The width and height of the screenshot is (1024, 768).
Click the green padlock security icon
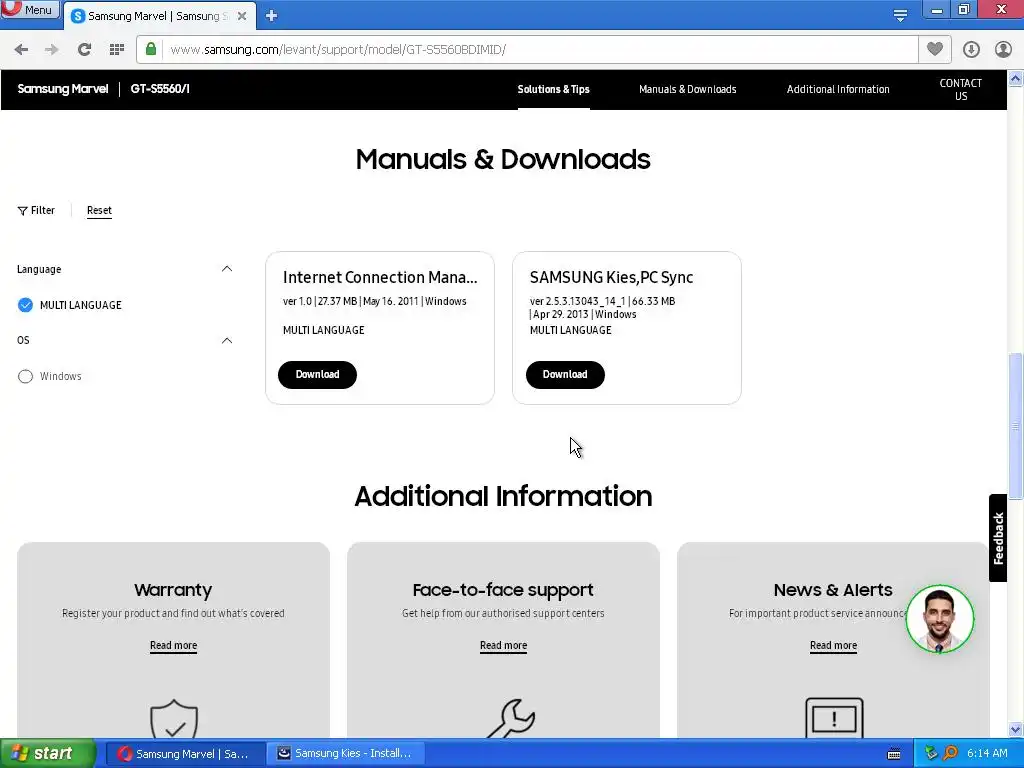(x=151, y=49)
